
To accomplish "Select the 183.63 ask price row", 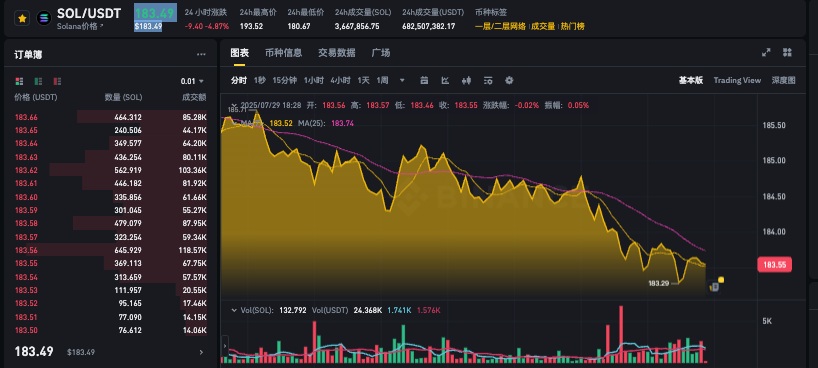I will click(111, 157).
